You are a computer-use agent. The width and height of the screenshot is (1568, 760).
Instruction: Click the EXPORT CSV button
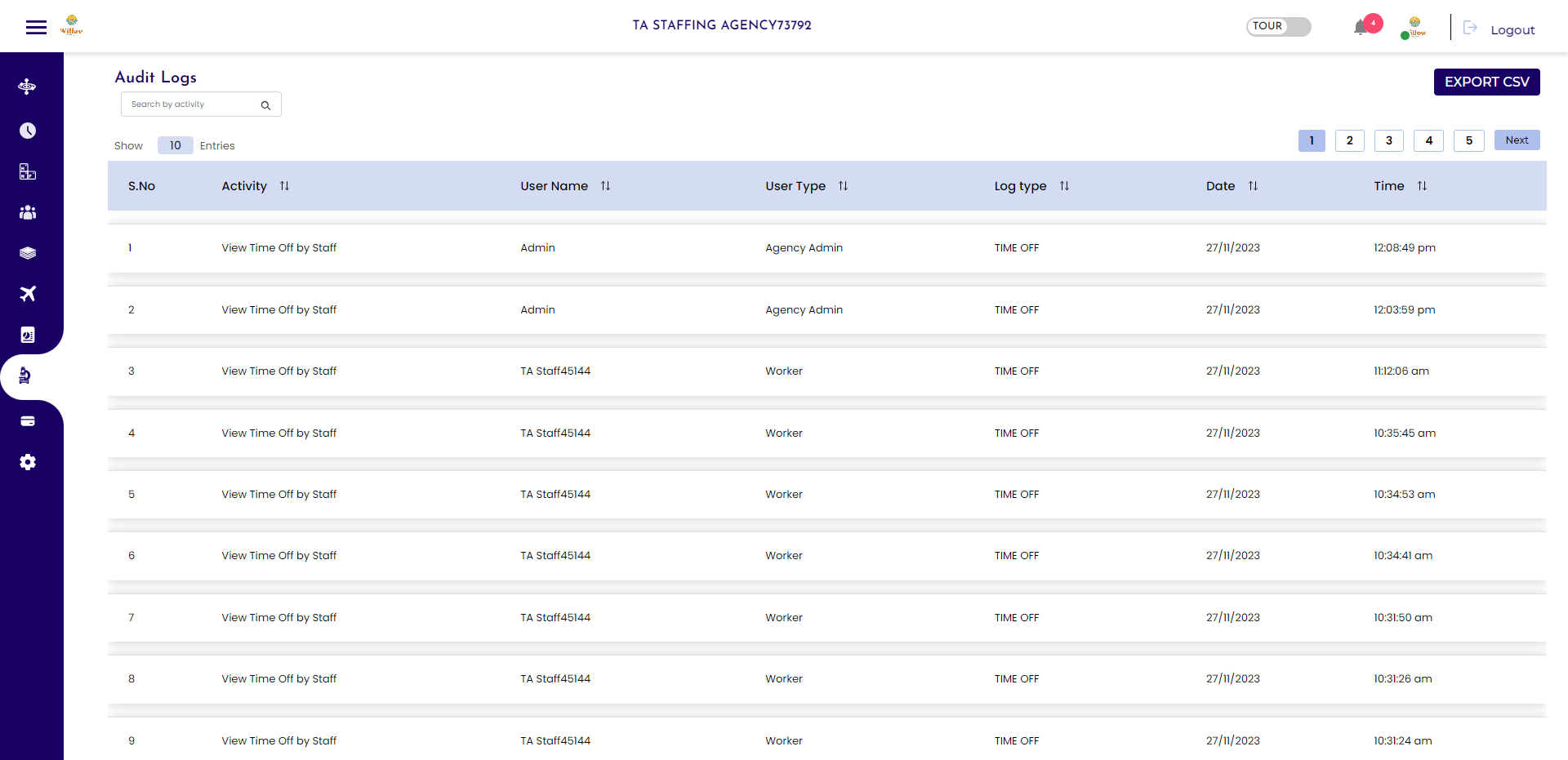(x=1486, y=82)
